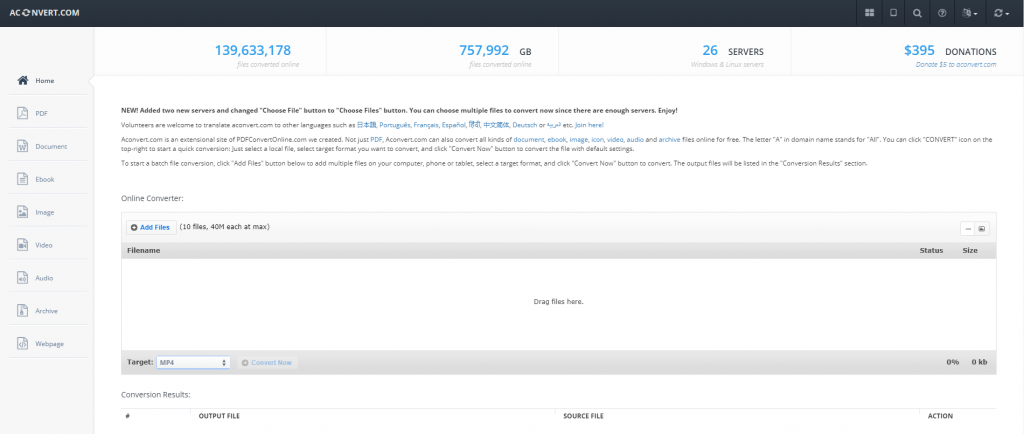The width and height of the screenshot is (1024, 434).
Task: Click the Drag files here drop area
Action: tap(558, 302)
